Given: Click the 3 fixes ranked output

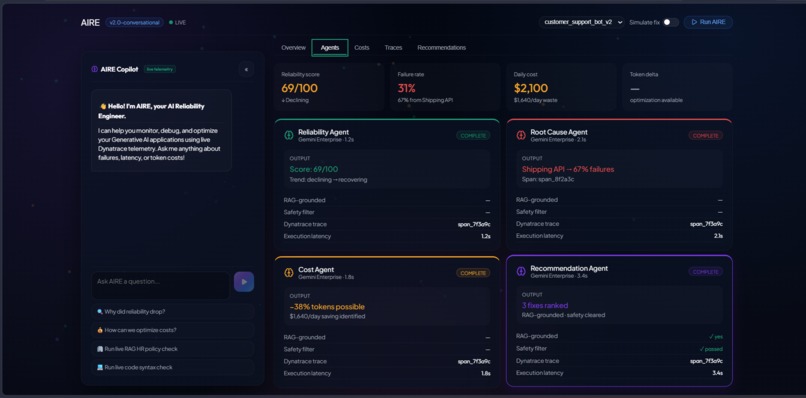Looking at the screenshot, I should [544, 305].
